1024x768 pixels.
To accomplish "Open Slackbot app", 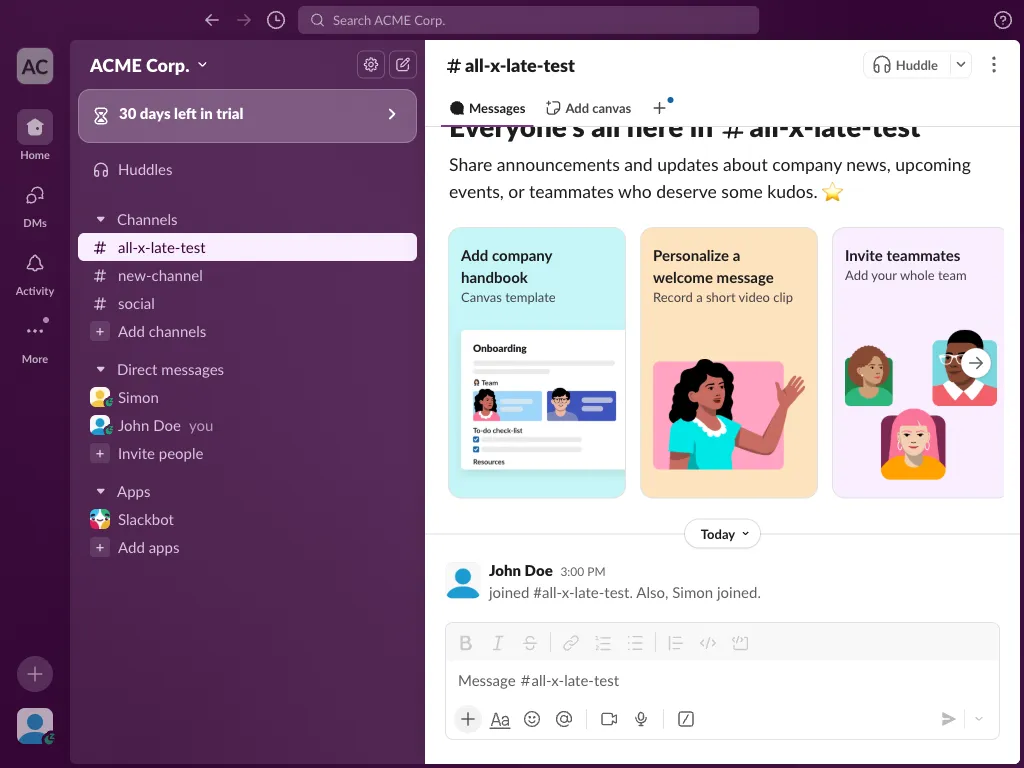I will click(x=248, y=520).
